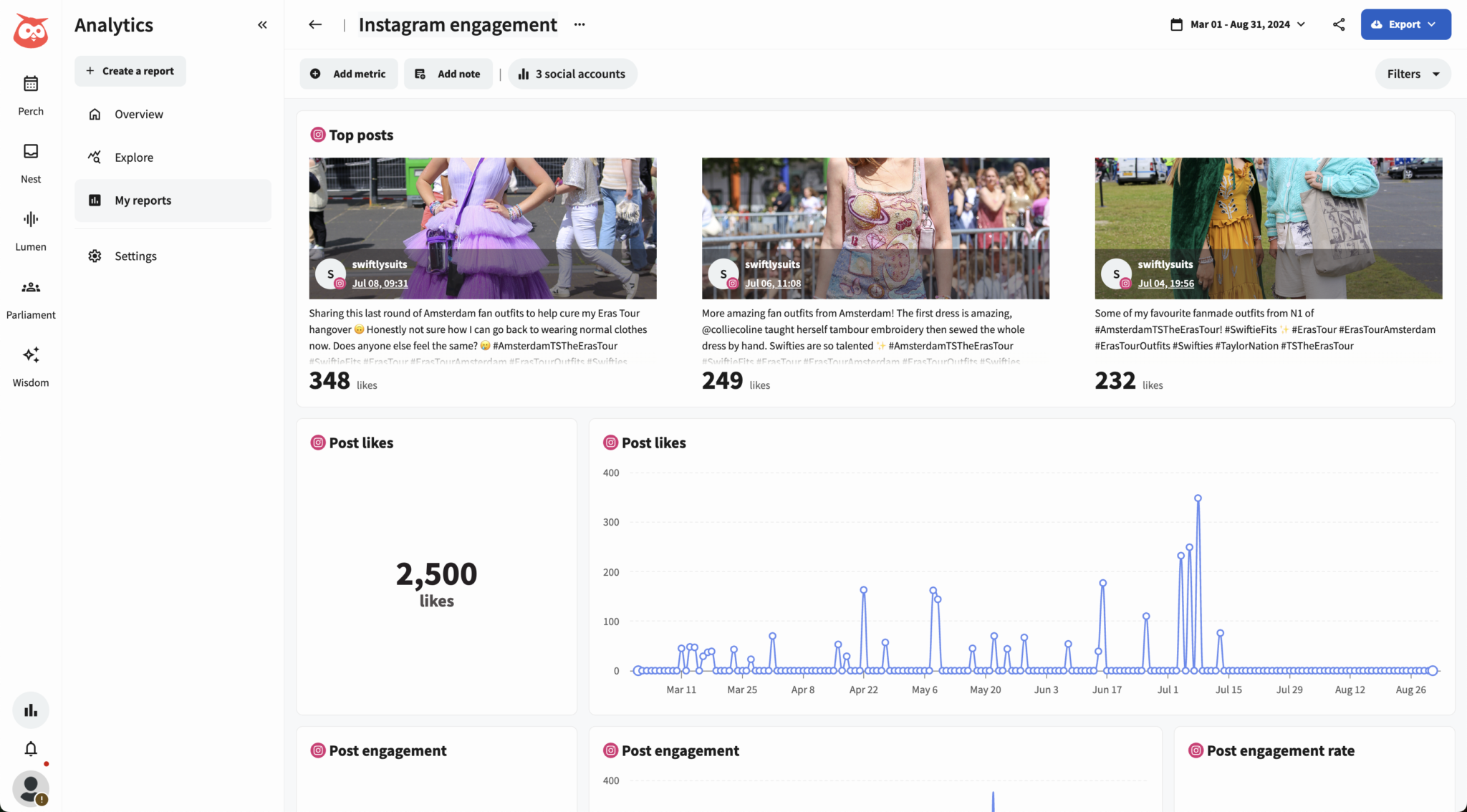Open the Jul 08, 09:31 post link
The width and height of the screenshot is (1467, 812).
(380, 284)
